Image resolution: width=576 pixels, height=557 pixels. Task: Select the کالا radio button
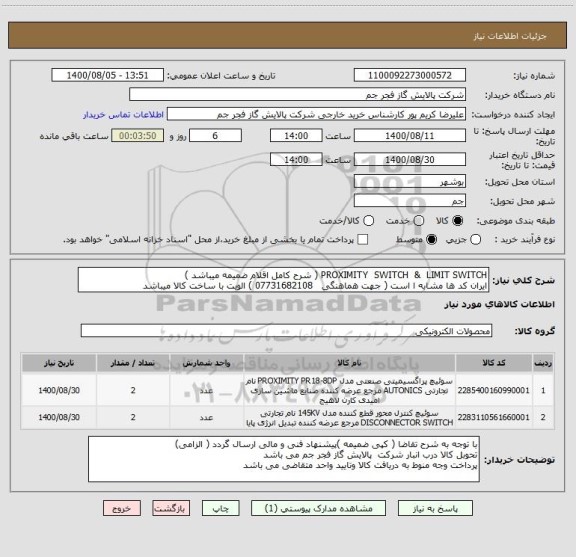[458, 220]
